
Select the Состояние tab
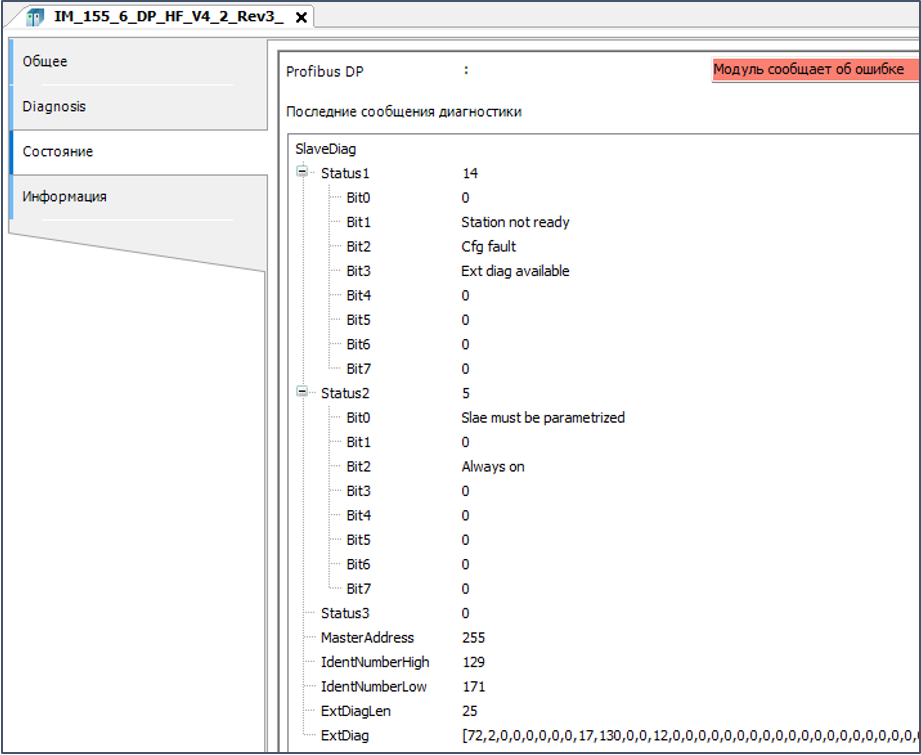click(57, 152)
